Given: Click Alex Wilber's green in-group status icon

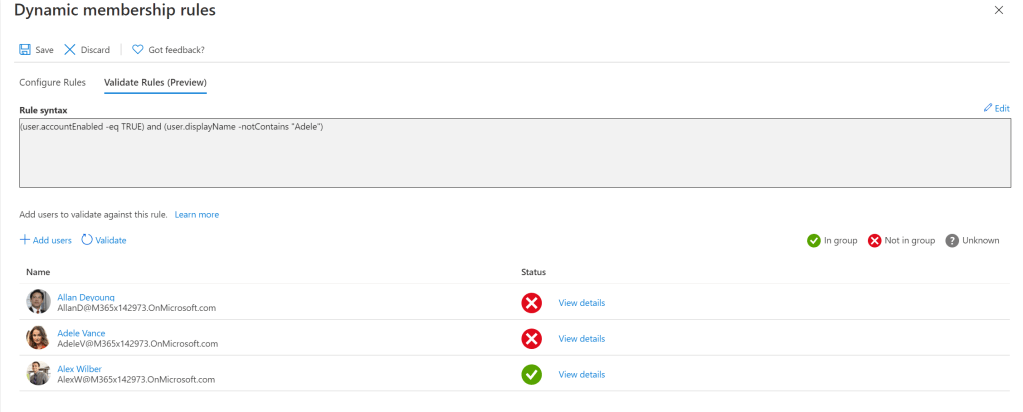Looking at the screenshot, I should click(531, 375).
